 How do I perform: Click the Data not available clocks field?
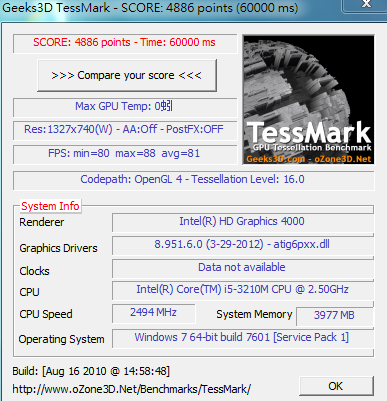point(242,268)
